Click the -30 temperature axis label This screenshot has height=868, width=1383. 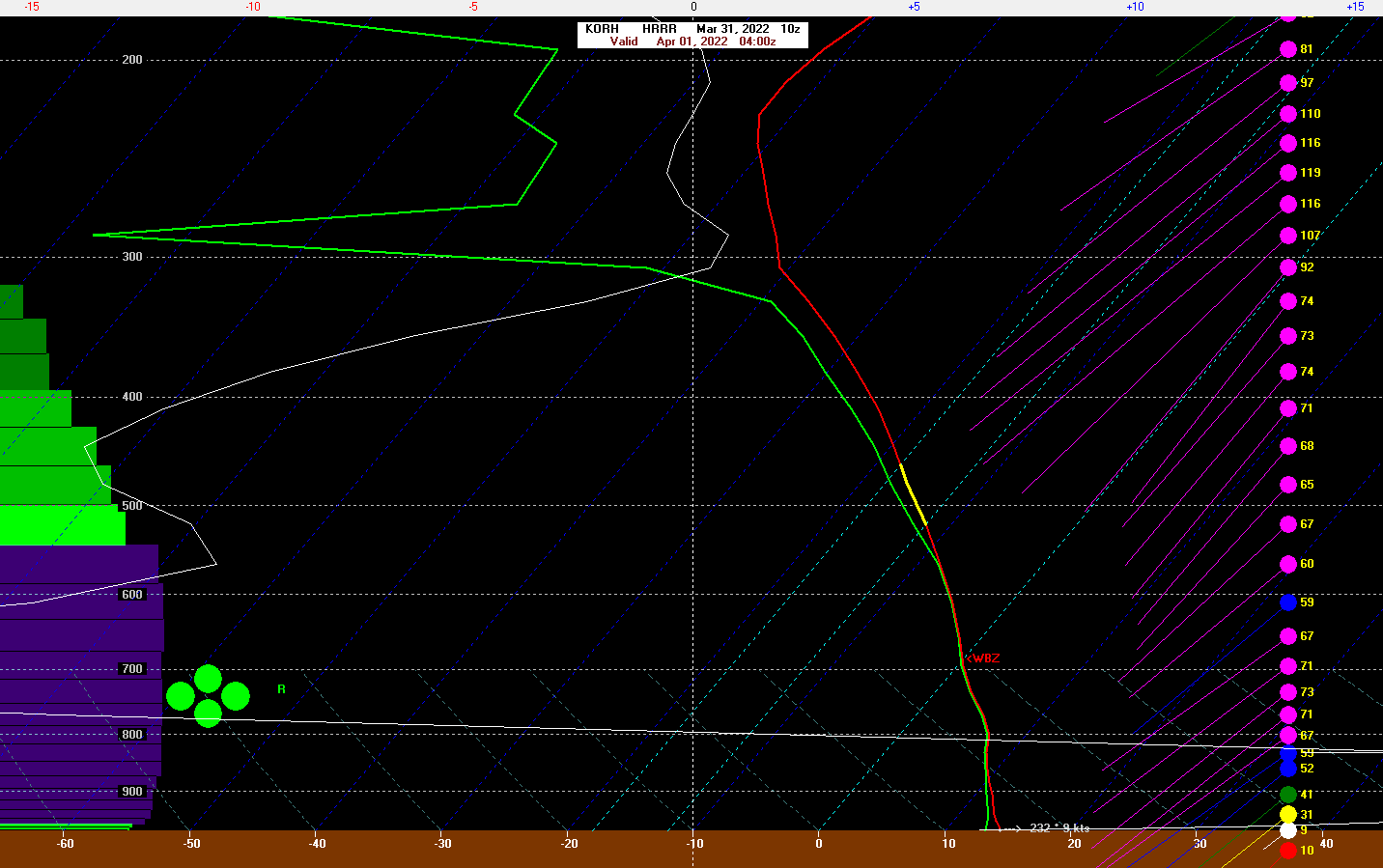tap(442, 844)
